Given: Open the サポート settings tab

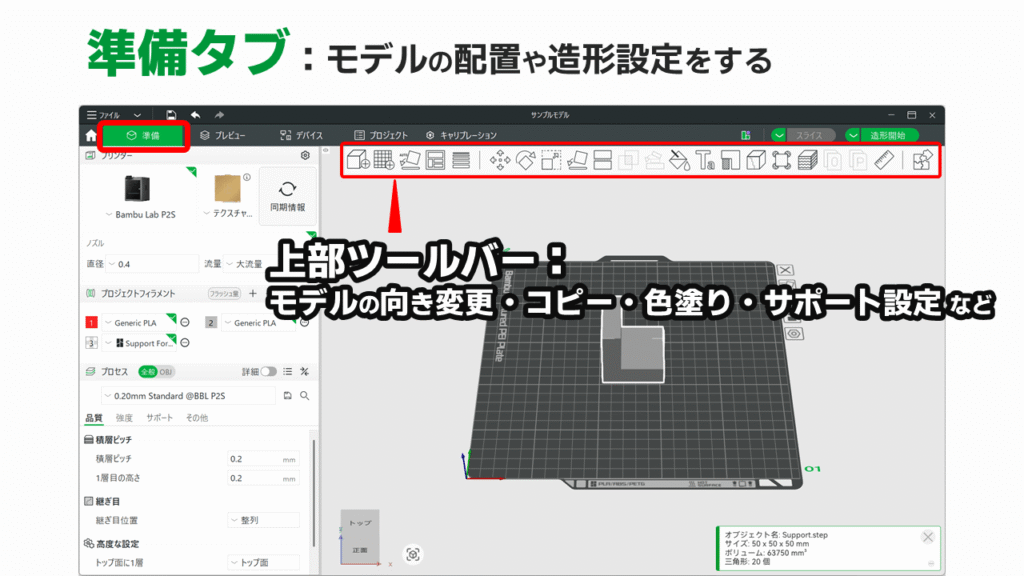Looking at the screenshot, I should [x=159, y=418].
